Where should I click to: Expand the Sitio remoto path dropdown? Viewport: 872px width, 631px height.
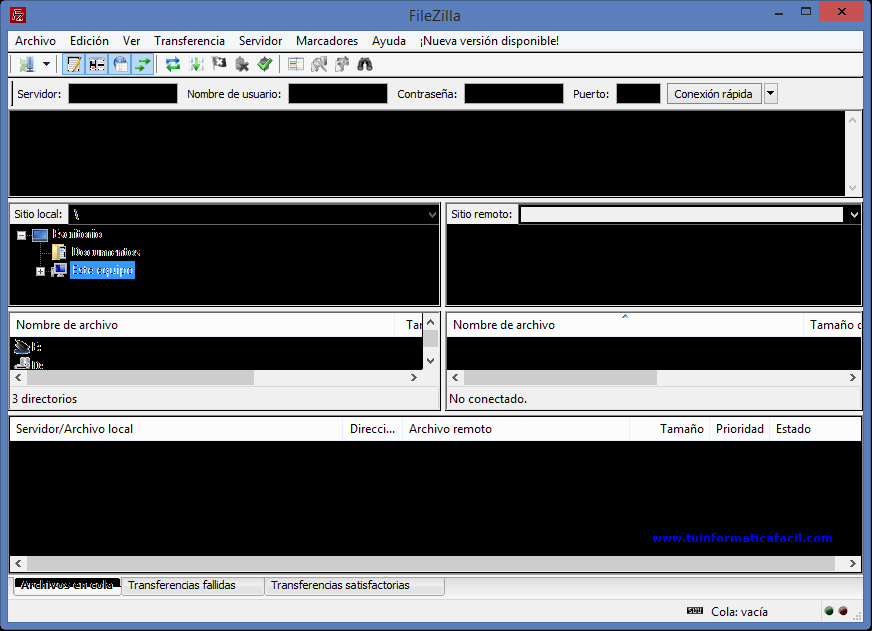tap(854, 215)
